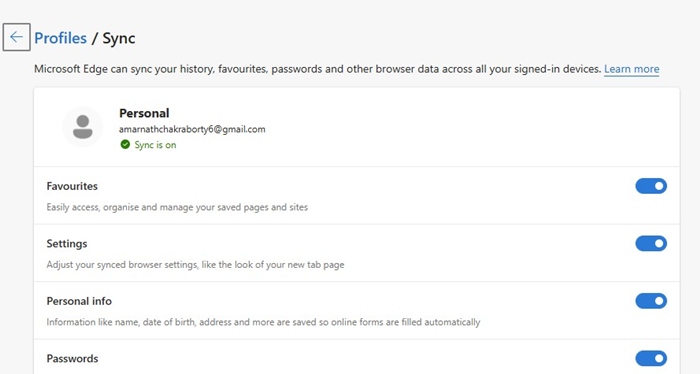Click the Personal info description about online forms

point(263,322)
